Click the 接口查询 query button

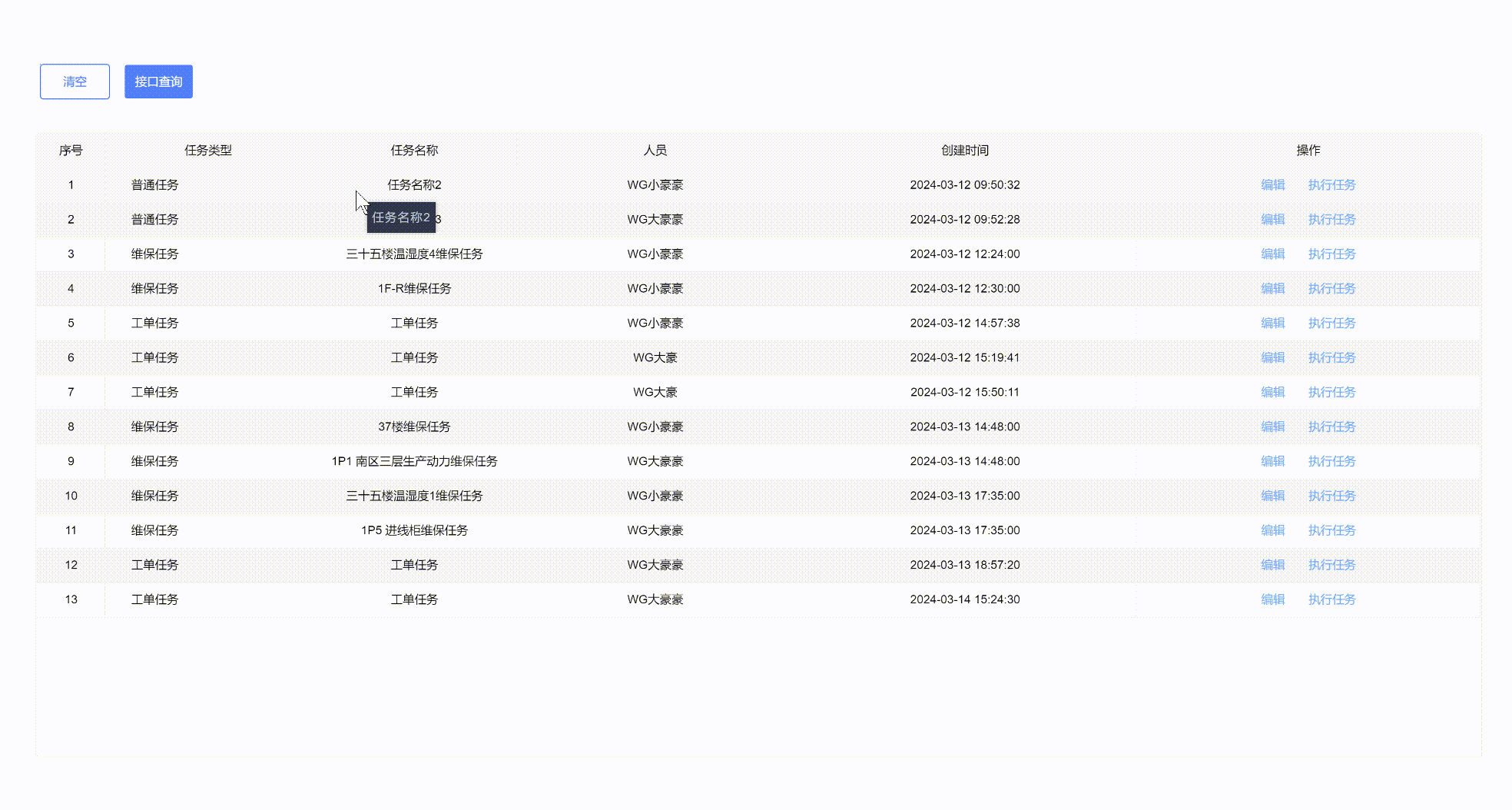[158, 81]
